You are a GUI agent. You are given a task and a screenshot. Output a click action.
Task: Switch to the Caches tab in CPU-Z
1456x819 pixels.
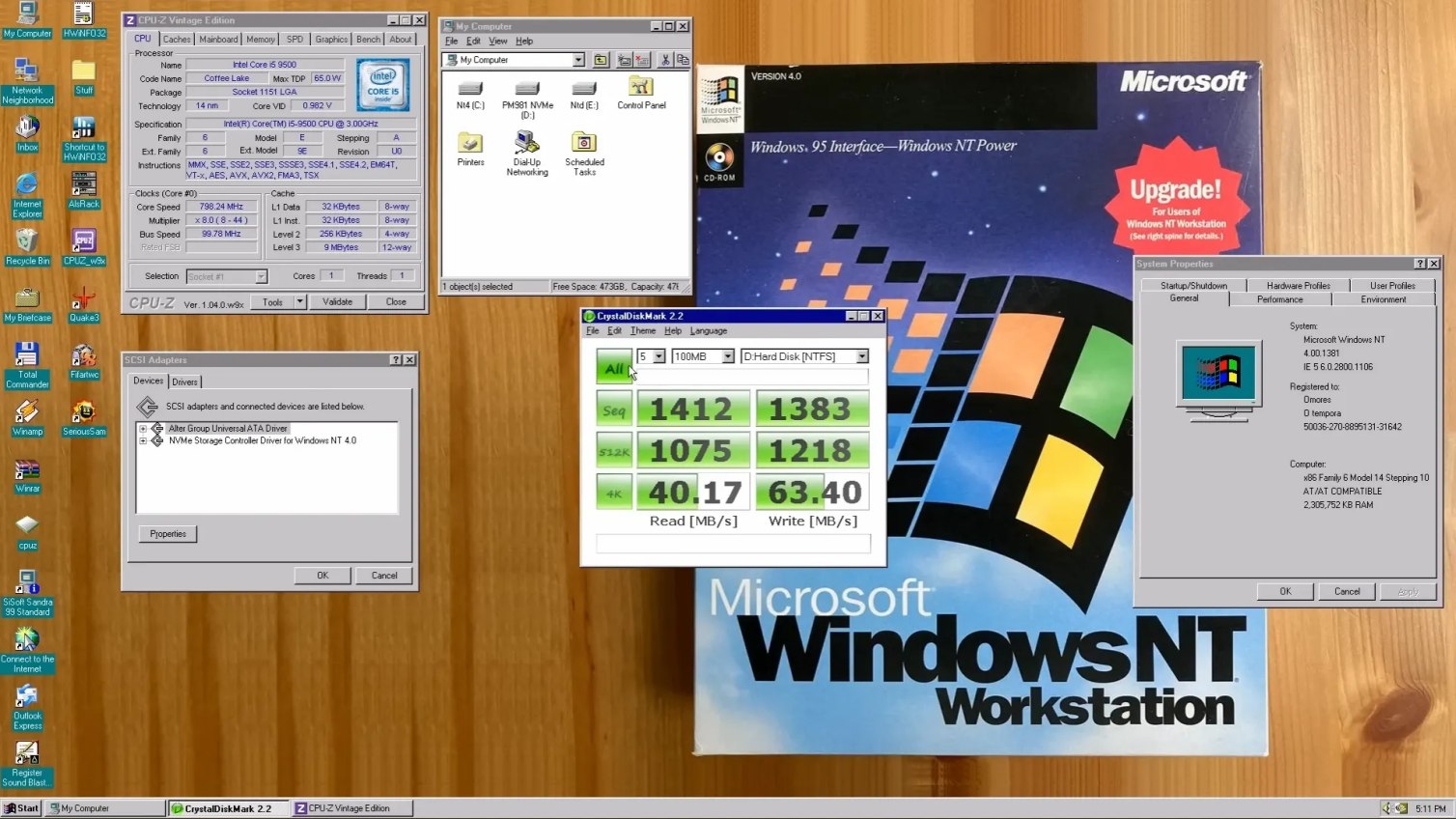(177, 39)
